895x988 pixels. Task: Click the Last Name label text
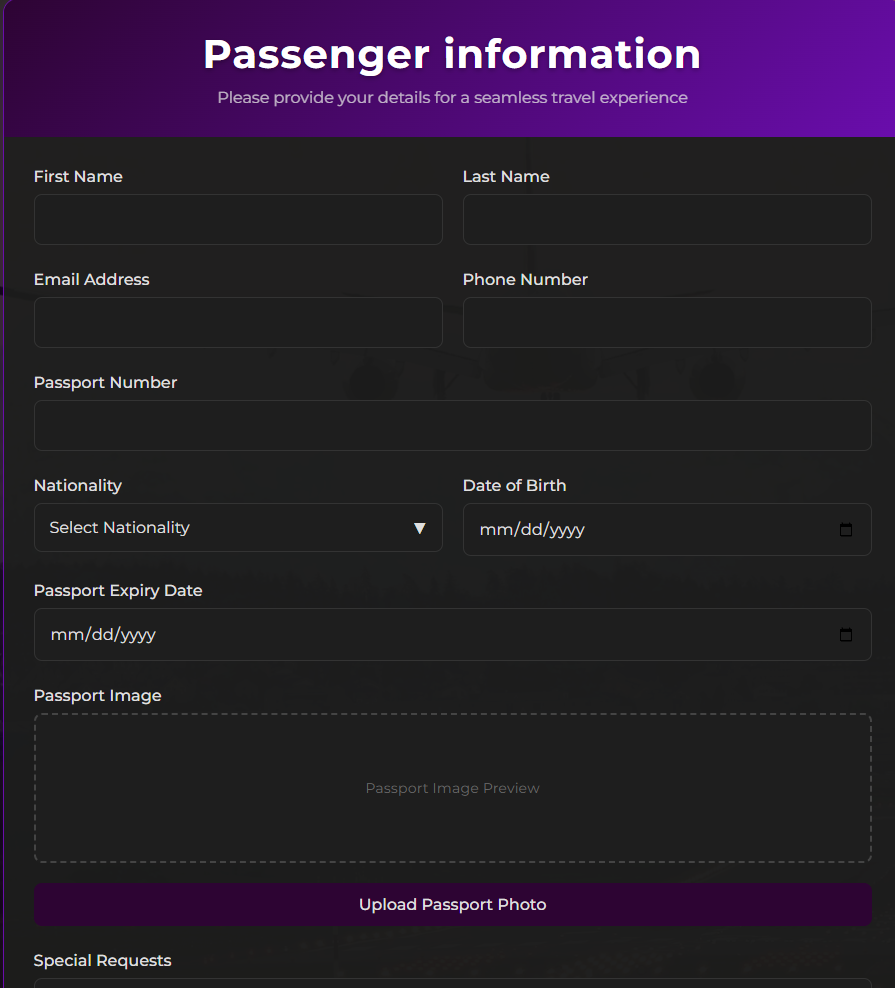[x=506, y=177]
